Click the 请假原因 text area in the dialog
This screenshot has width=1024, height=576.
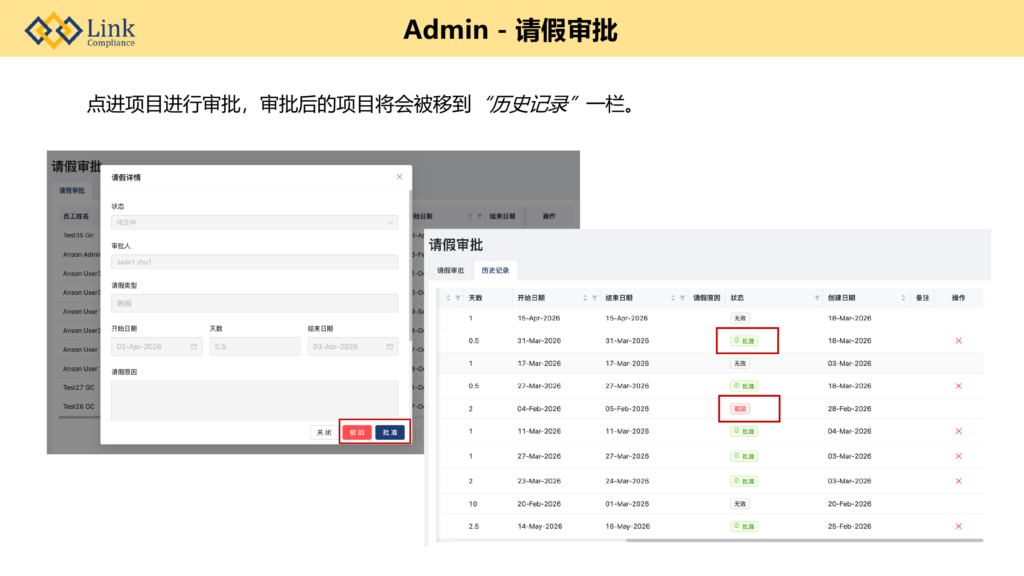click(x=254, y=399)
